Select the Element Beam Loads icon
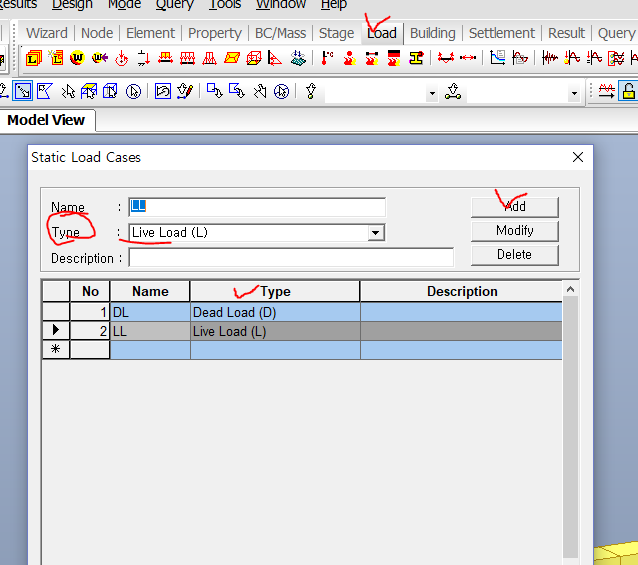This screenshot has width=638, height=565. coord(165,58)
